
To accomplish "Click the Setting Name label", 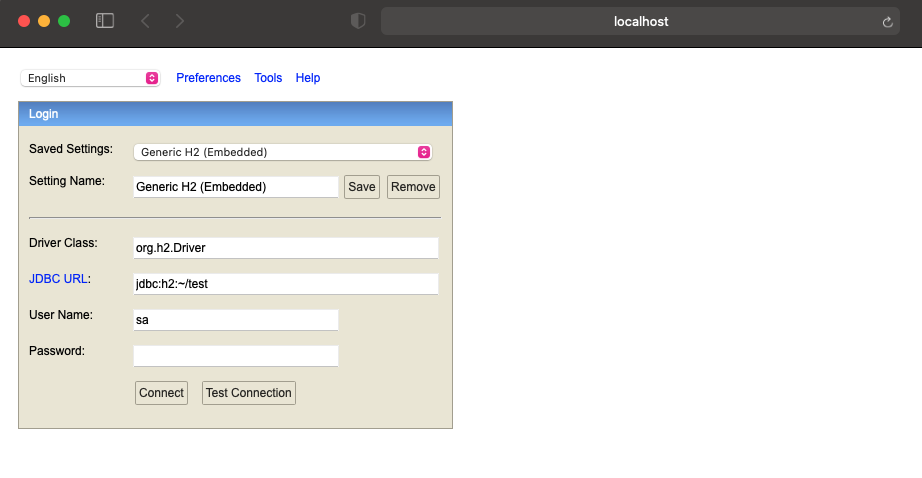I will pos(66,181).
